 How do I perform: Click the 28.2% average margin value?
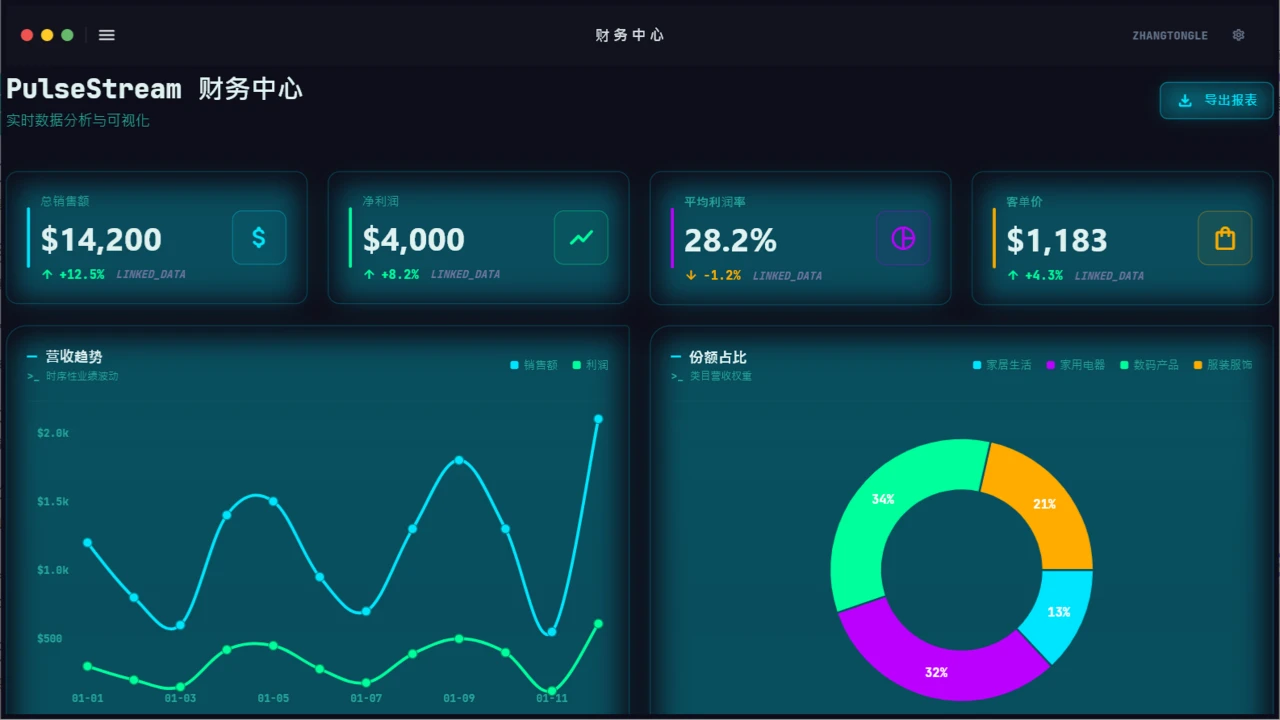click(x=730, y=240)
